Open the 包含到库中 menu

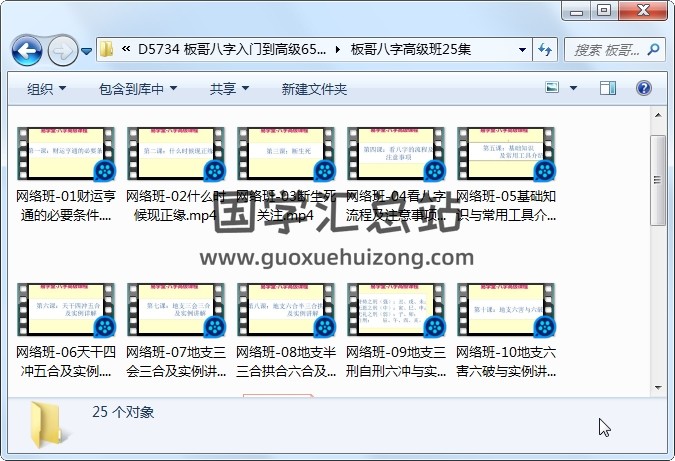[138, 89]
